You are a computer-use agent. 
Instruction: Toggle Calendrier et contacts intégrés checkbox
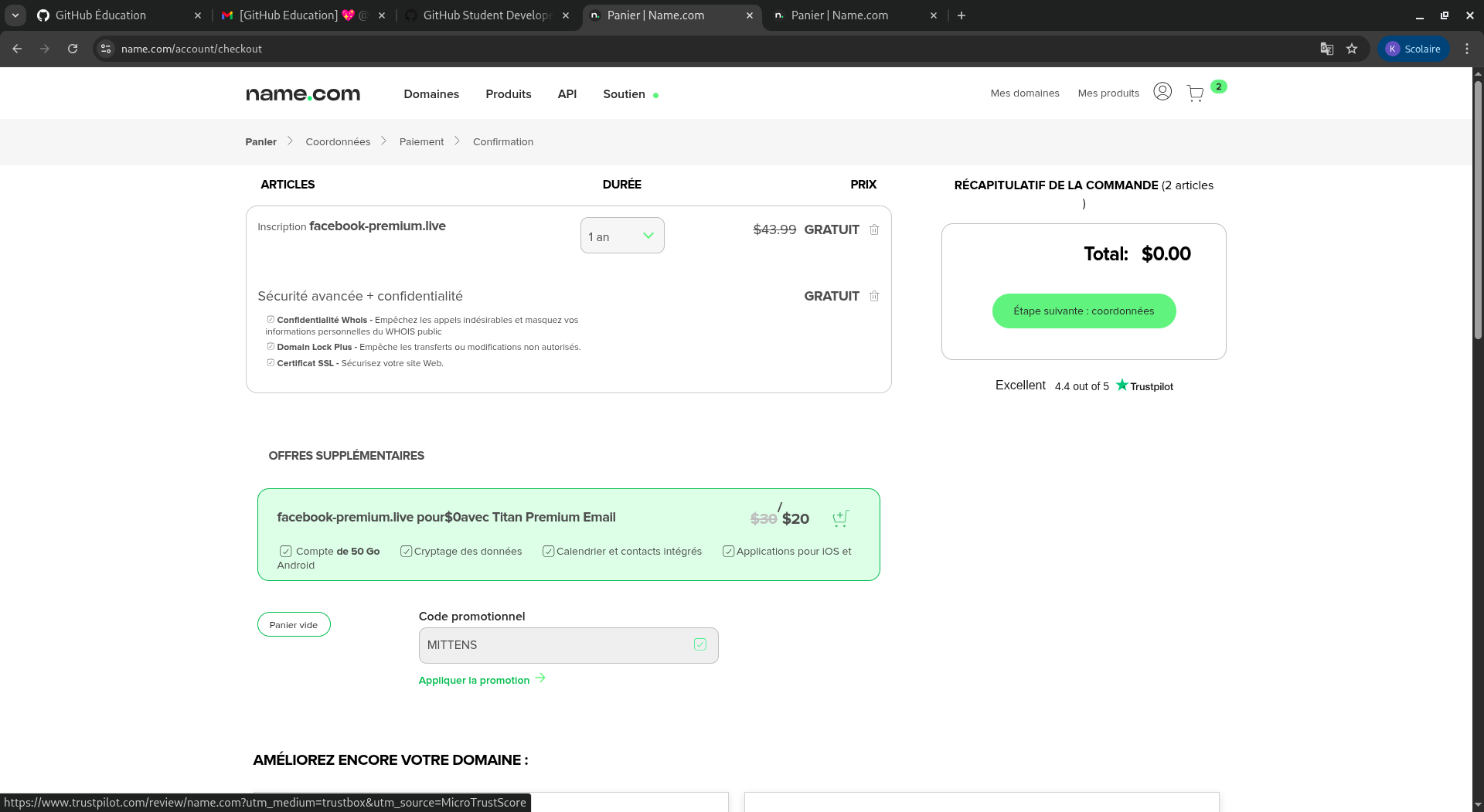(548, 552)
